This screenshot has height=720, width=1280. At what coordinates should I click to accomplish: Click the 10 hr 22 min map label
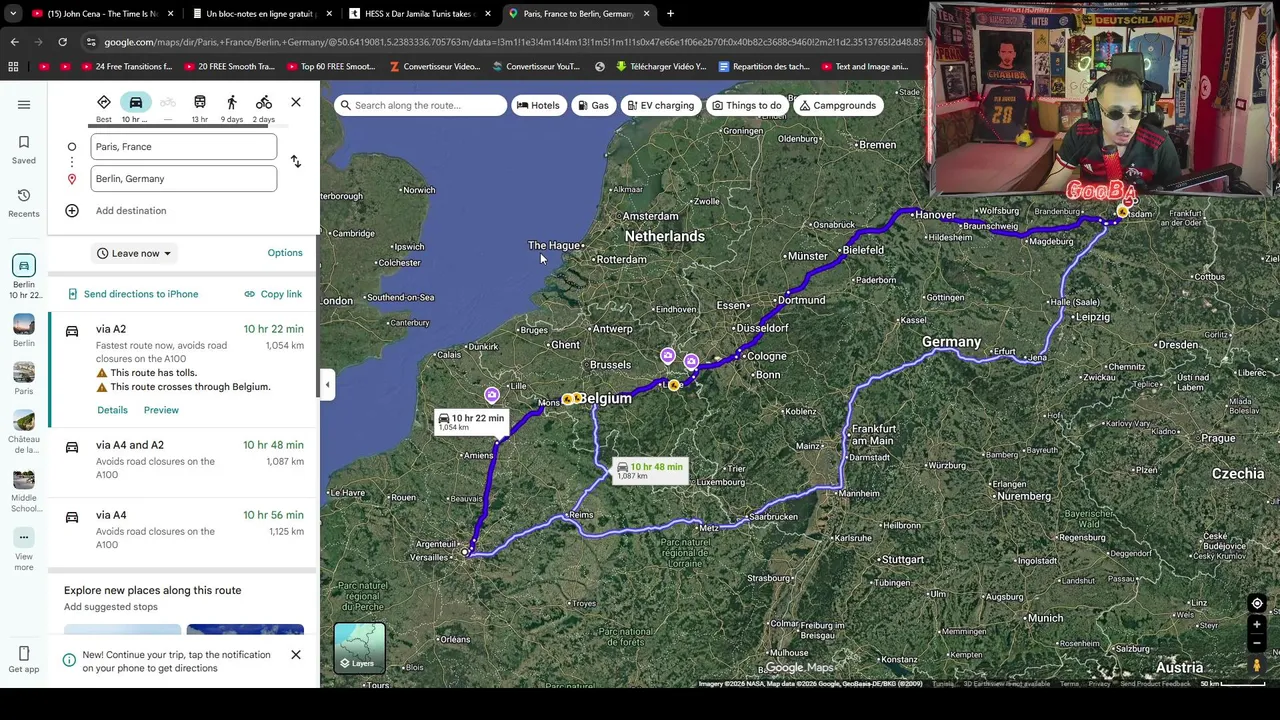[471, 422]
